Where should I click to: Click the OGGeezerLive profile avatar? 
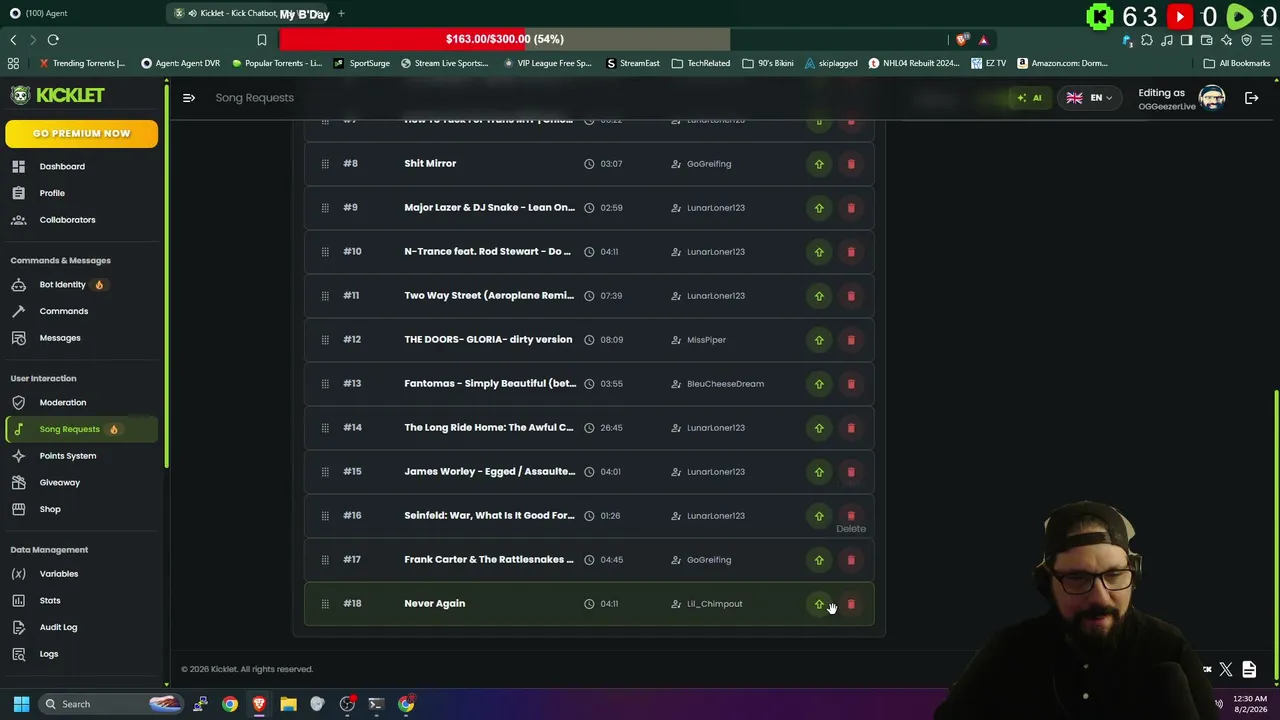click(x=1212, y=98)
